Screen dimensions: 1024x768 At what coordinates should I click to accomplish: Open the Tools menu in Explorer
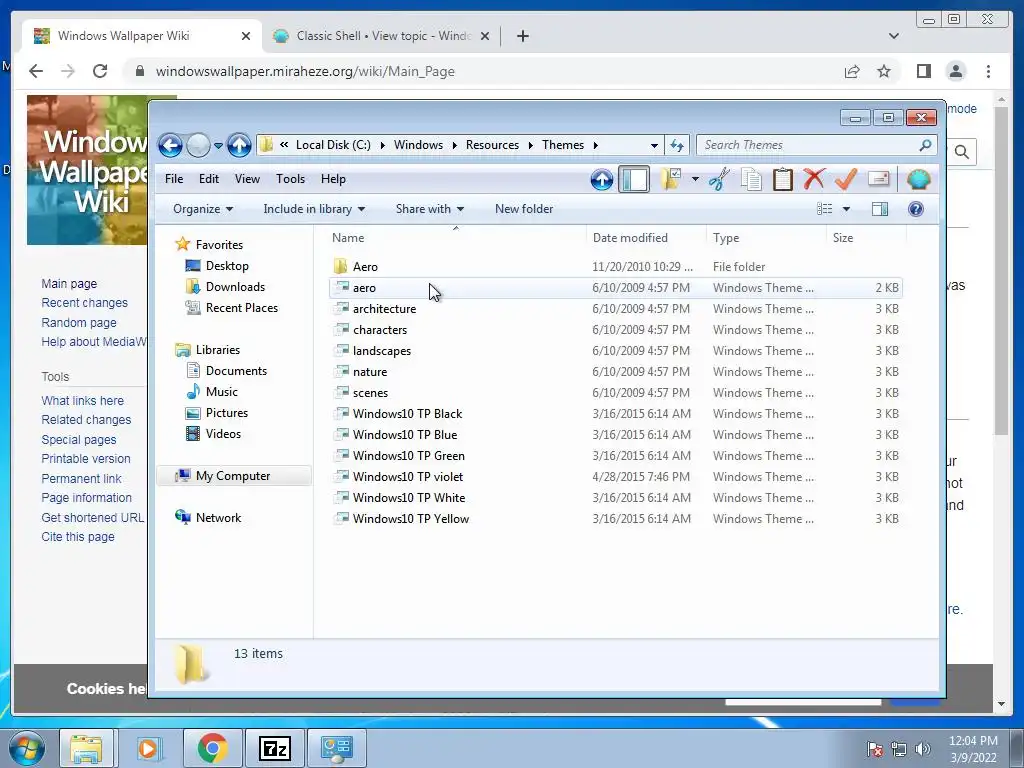pyautogui.click(x=291, y=179)
